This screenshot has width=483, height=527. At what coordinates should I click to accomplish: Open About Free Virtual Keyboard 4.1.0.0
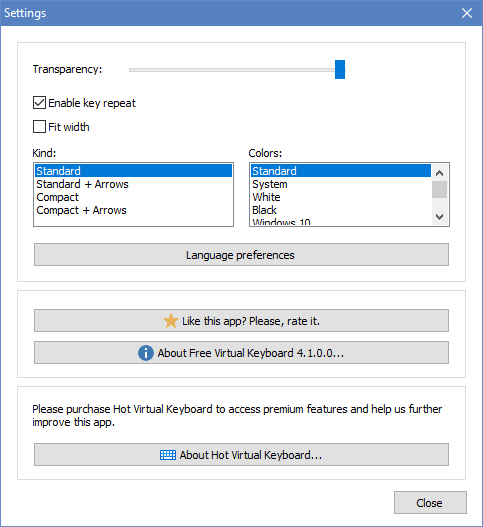[241, 353]
